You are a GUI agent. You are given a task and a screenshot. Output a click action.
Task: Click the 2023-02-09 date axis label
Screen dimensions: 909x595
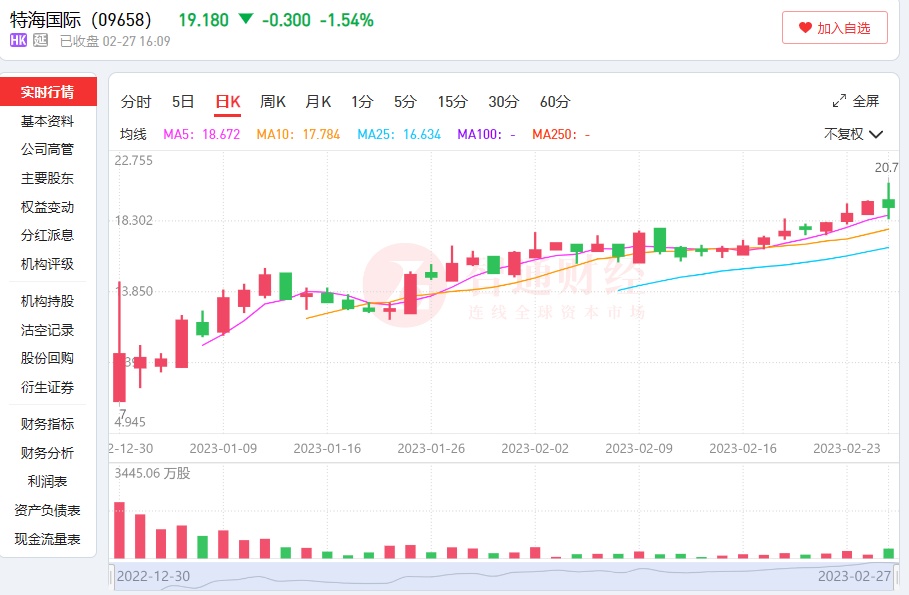(639, 448)
